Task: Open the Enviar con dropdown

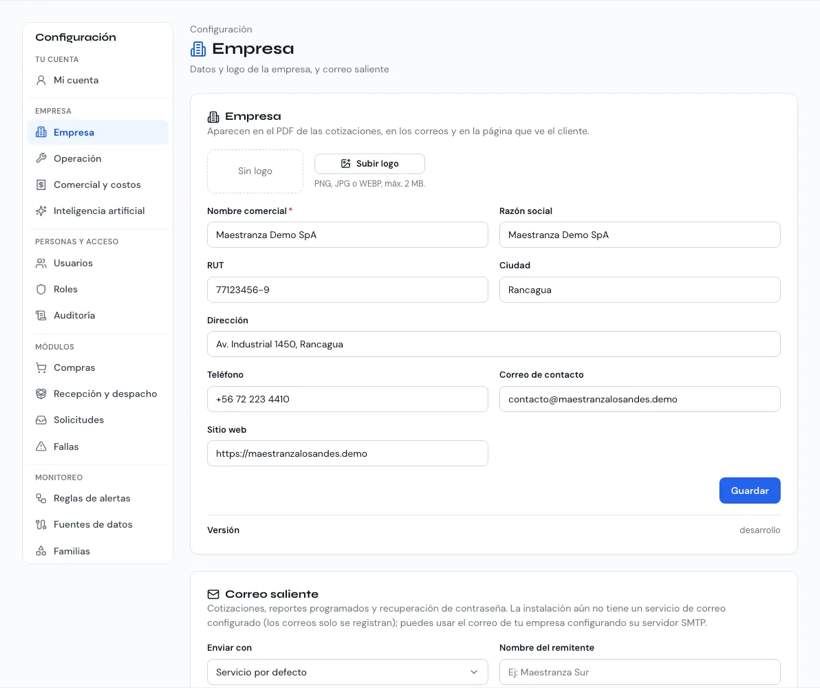Action: [347, 672]
